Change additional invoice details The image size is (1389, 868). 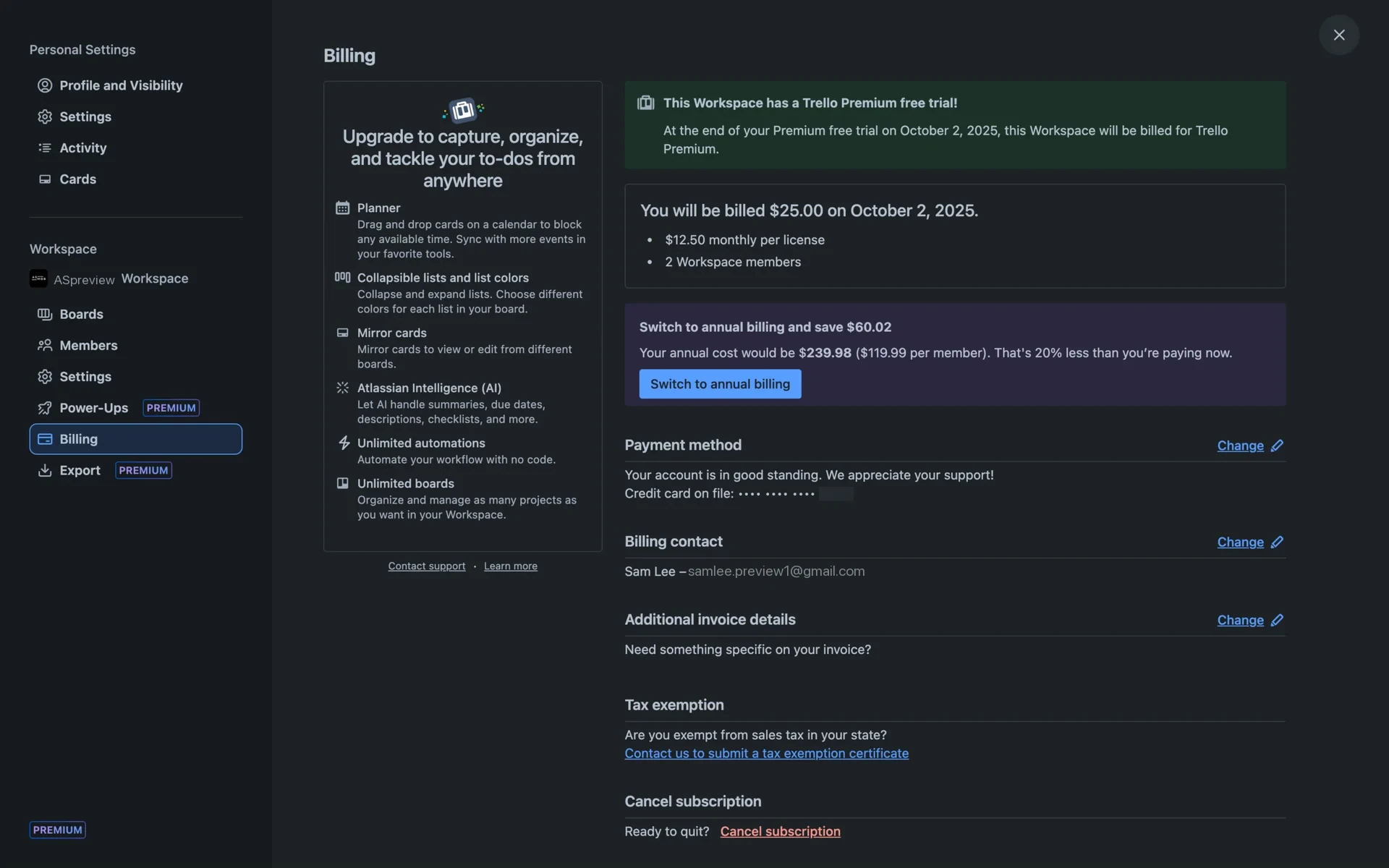tap(1240, 620)
